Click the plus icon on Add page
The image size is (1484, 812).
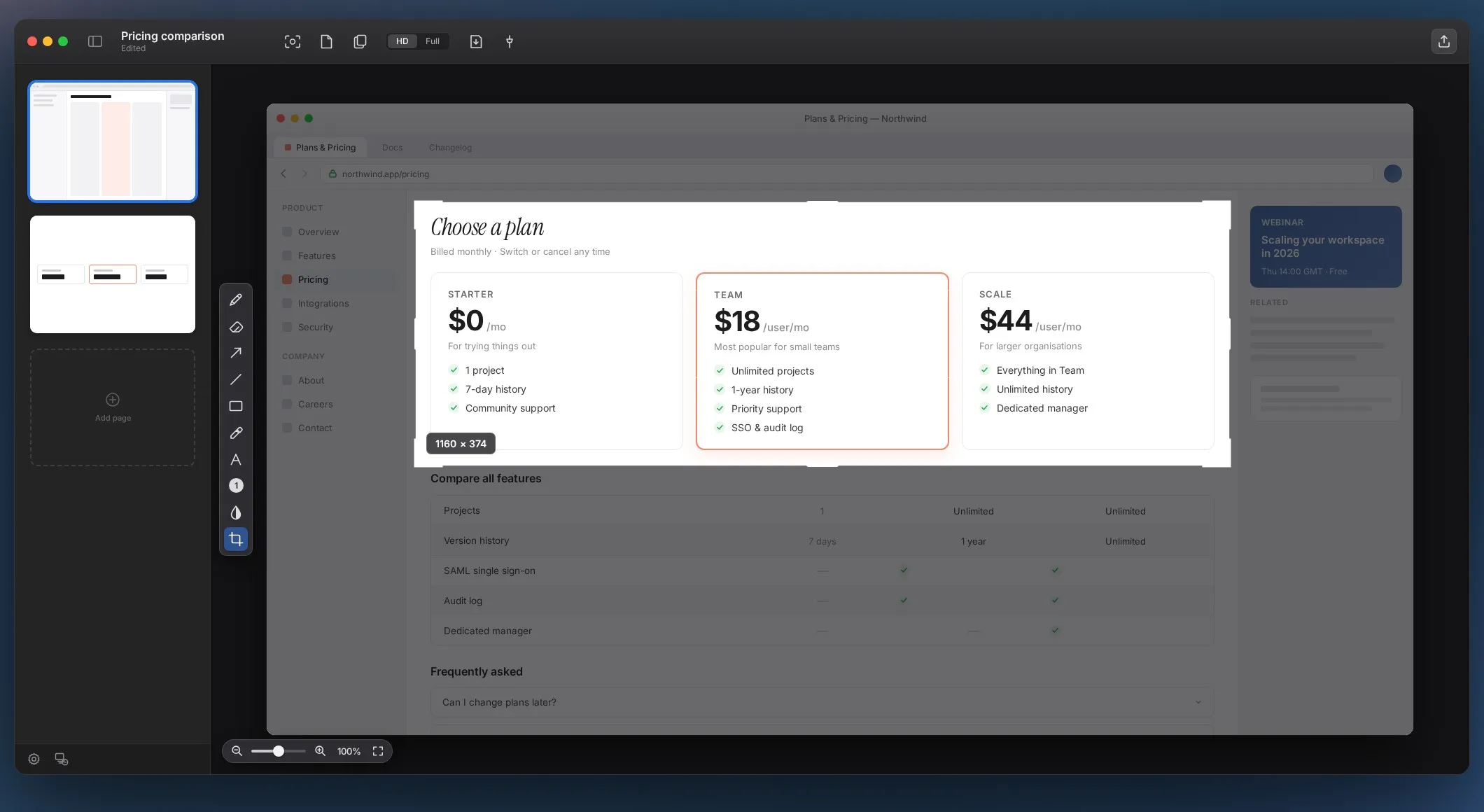click(113, 400)
